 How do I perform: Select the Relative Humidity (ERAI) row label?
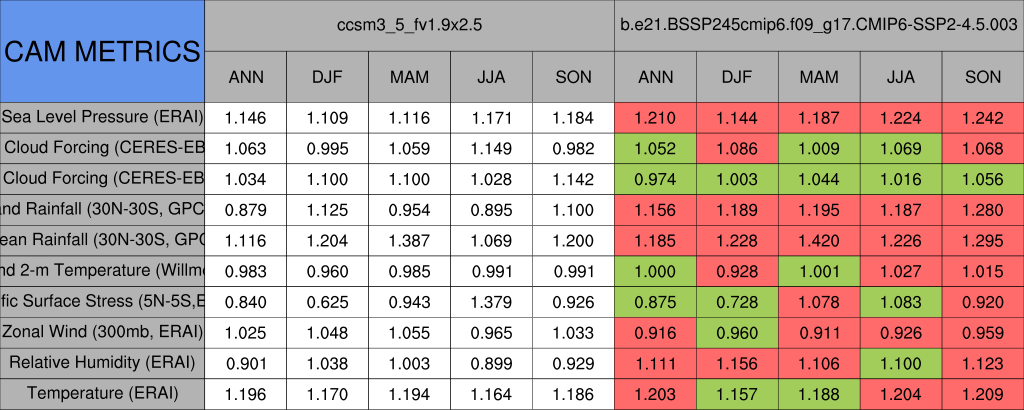102,362
